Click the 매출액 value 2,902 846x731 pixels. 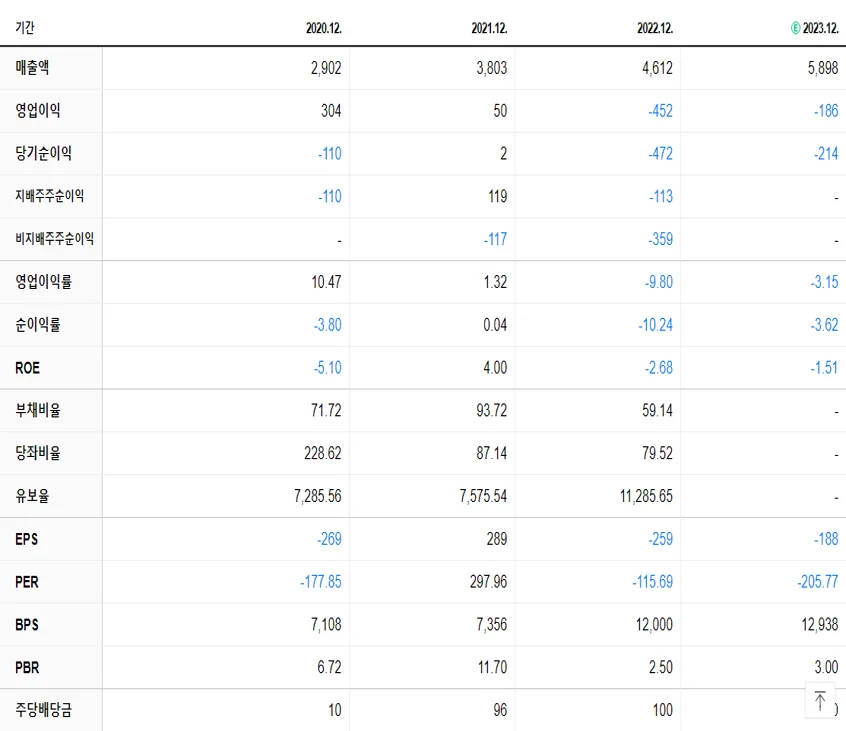click(x=326, y=68)
